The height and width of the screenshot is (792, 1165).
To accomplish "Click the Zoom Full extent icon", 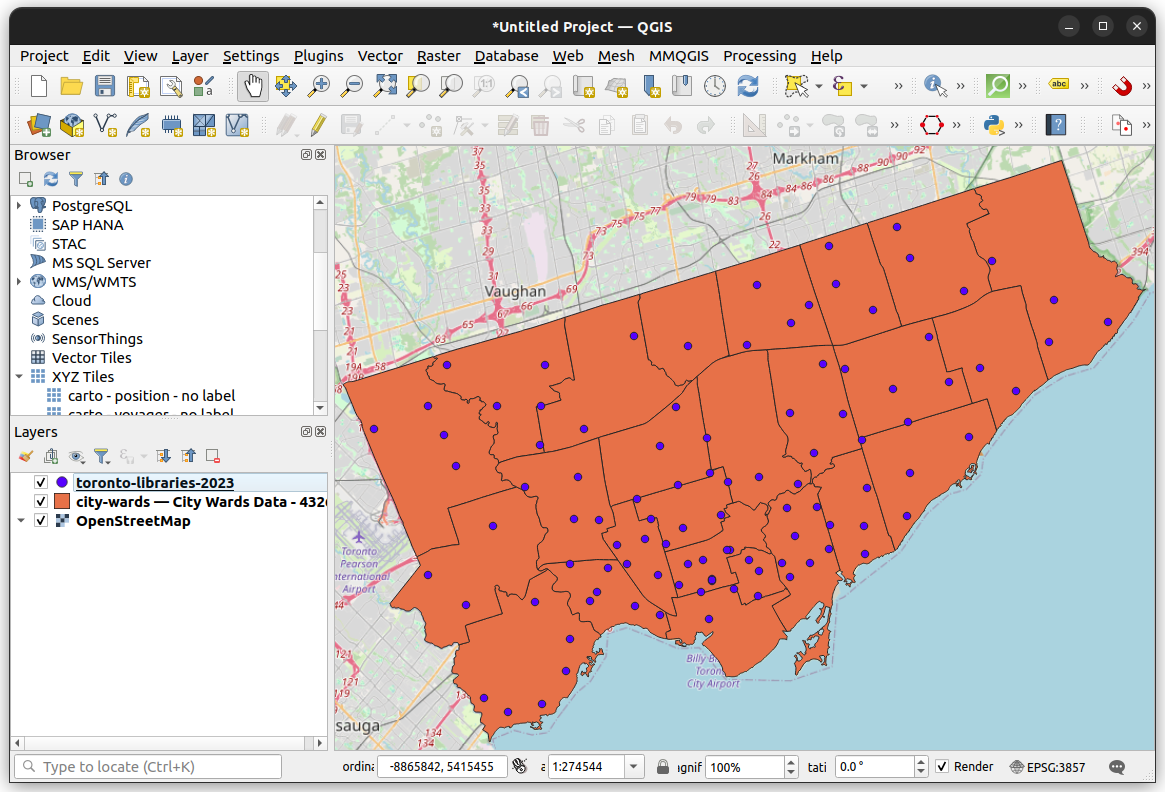I will (x=385, y=86).
